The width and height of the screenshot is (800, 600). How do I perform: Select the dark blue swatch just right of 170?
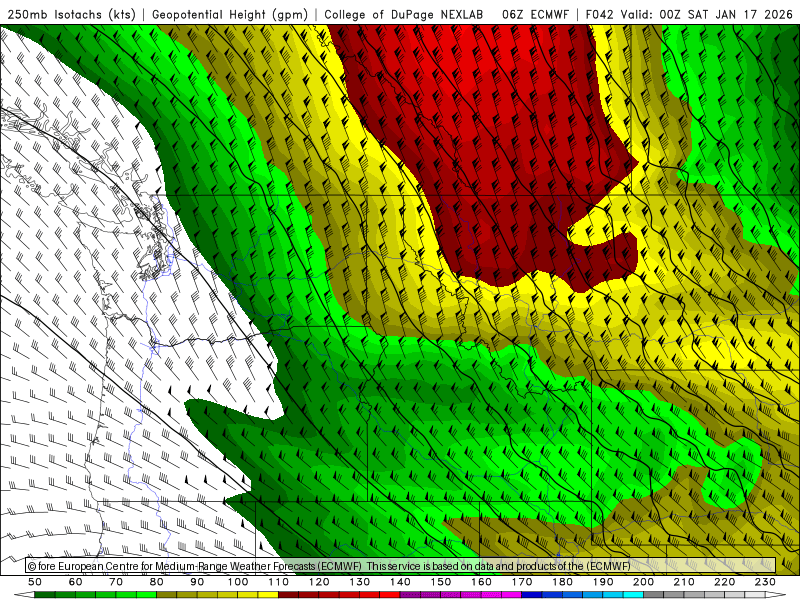point(532,595)
